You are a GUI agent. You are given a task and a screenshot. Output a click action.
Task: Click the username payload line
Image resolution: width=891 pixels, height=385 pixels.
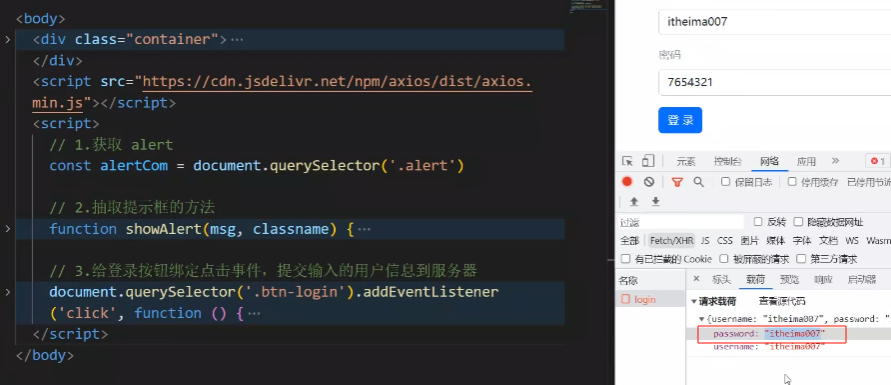(x=769, y=346)
